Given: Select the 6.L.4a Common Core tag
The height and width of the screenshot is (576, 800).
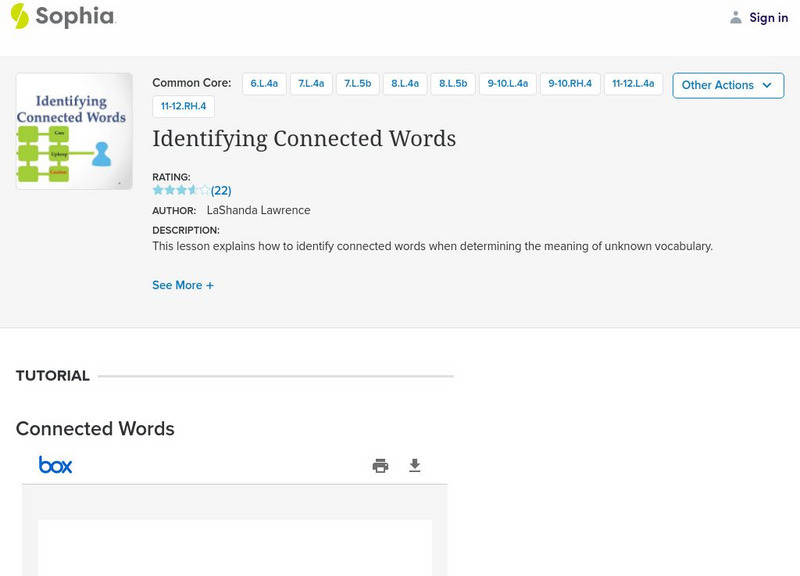Looking at the screenshot, I should click(265, 84).
